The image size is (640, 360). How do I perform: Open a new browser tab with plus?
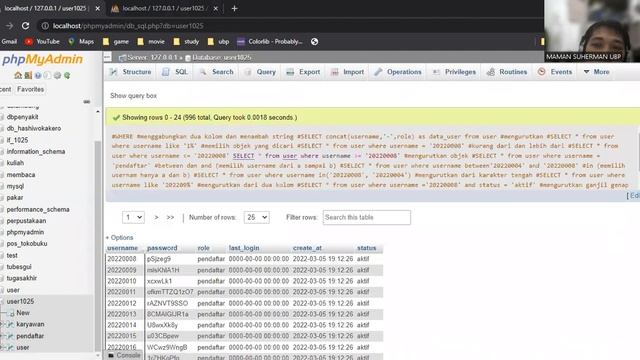(234, 8)
